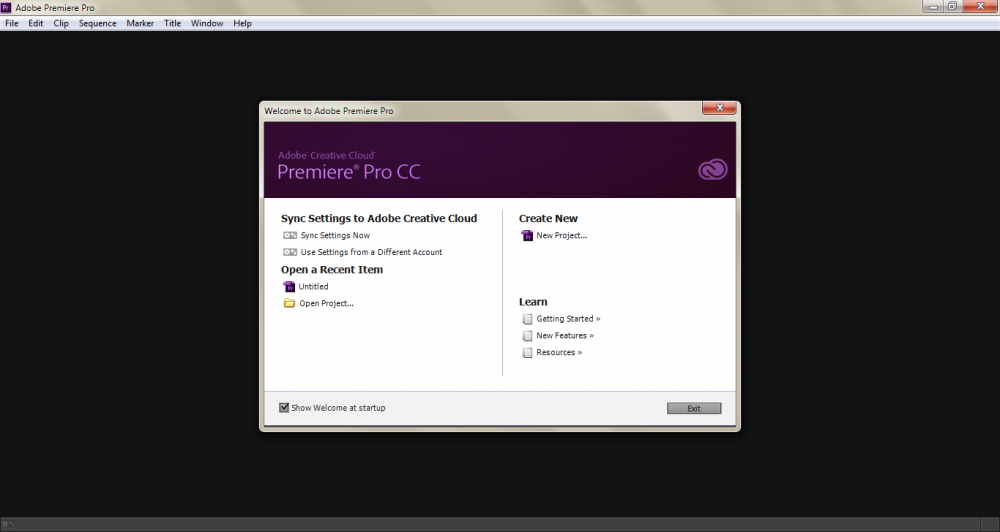
Task: Open the Title menu
Action: tap(172, 23)
